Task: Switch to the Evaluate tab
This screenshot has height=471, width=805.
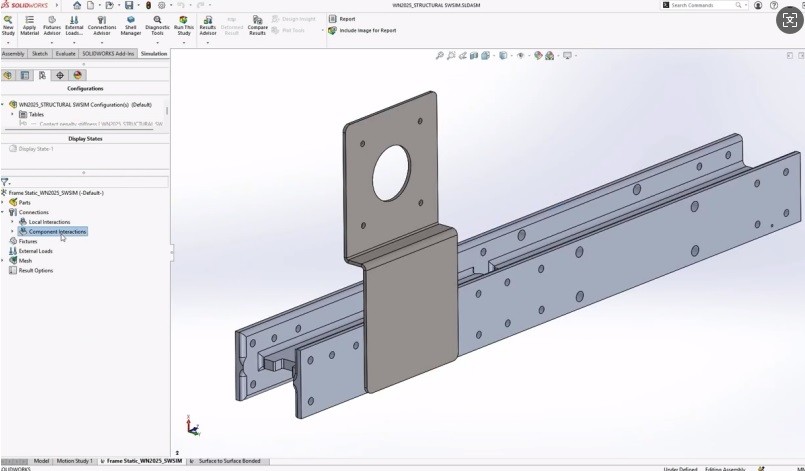Action: pyautogui.click(x=65, y=53)
